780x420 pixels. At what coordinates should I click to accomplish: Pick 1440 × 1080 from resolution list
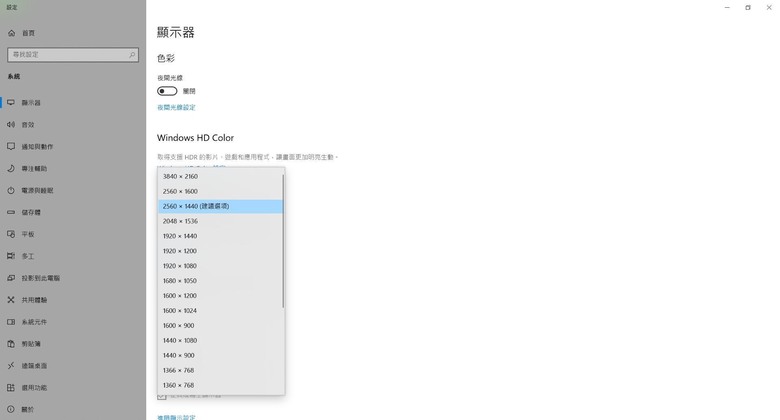pos(220,340)
